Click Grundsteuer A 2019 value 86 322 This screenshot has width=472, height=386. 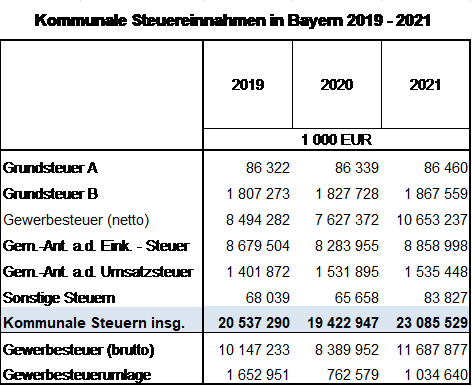(268, 168)
